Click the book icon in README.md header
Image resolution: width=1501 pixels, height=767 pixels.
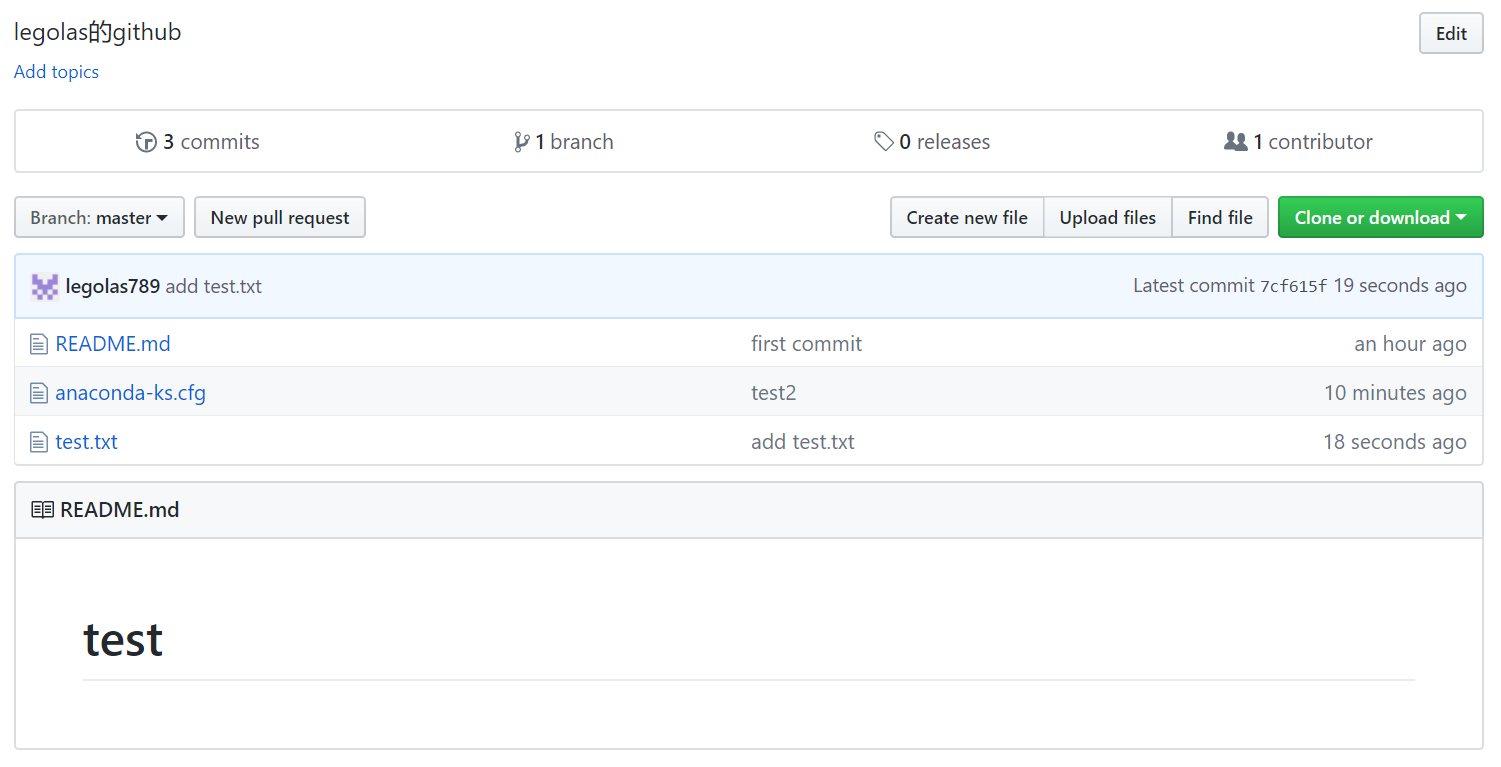42,510
